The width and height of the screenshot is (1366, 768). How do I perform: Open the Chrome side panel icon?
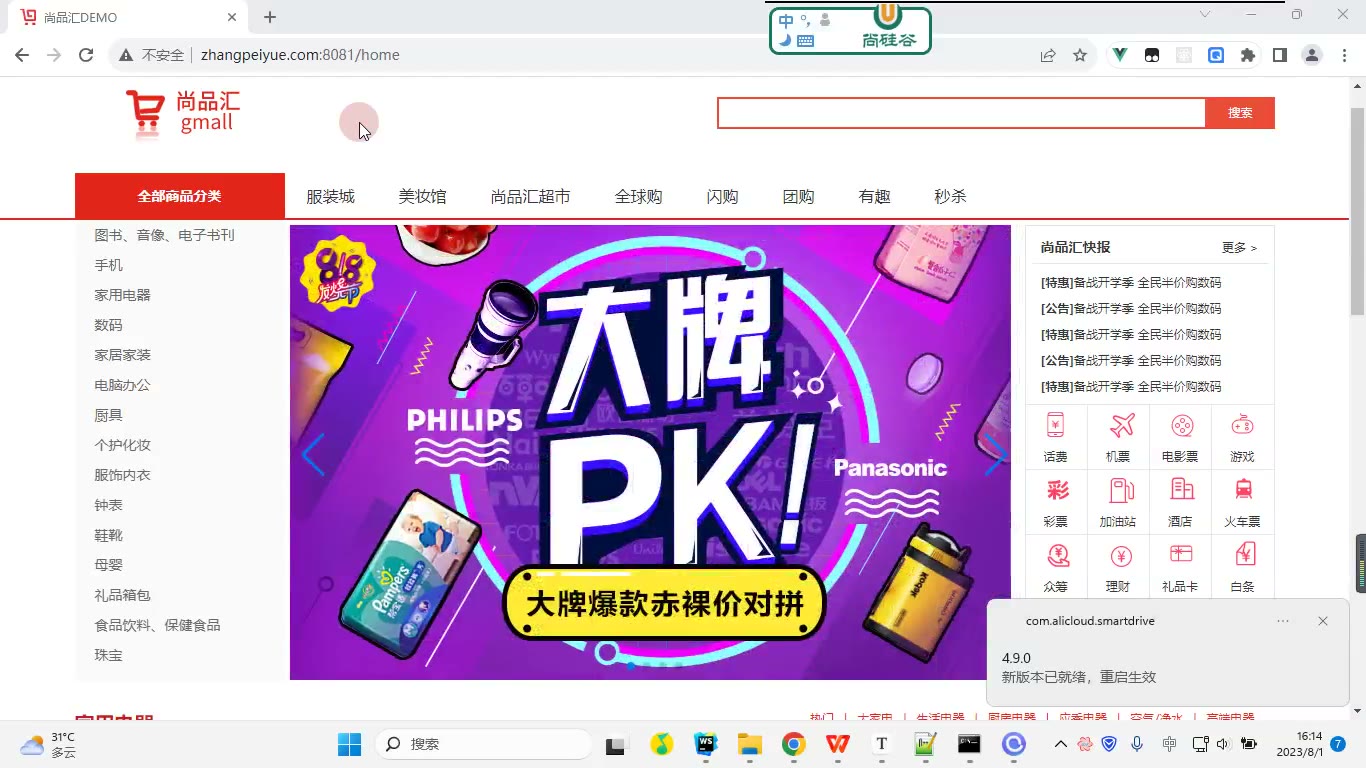click(1279, 55)
